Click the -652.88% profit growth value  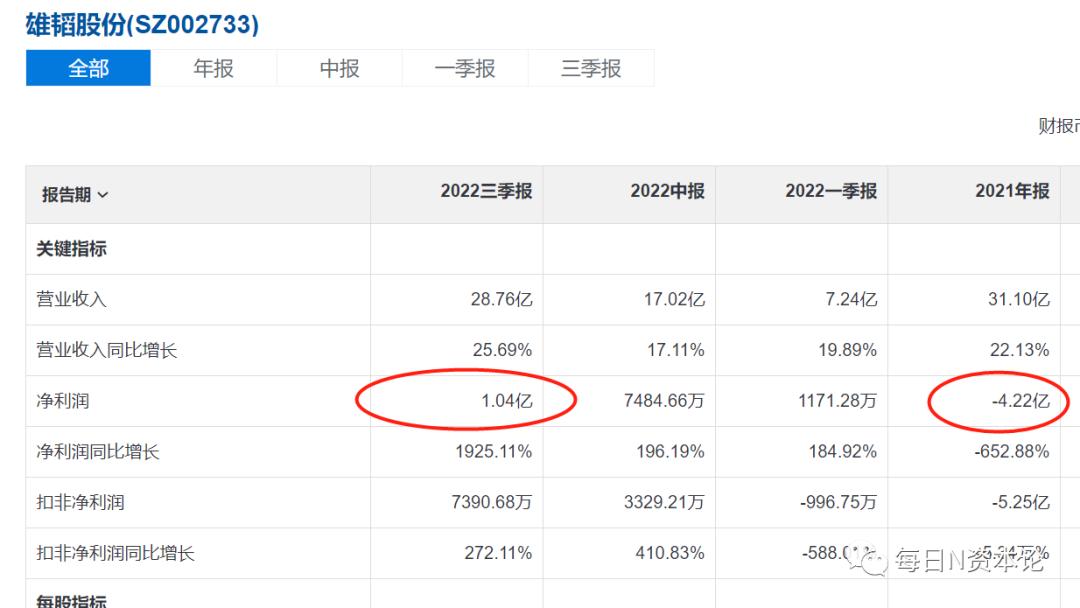coord(1012,452)
